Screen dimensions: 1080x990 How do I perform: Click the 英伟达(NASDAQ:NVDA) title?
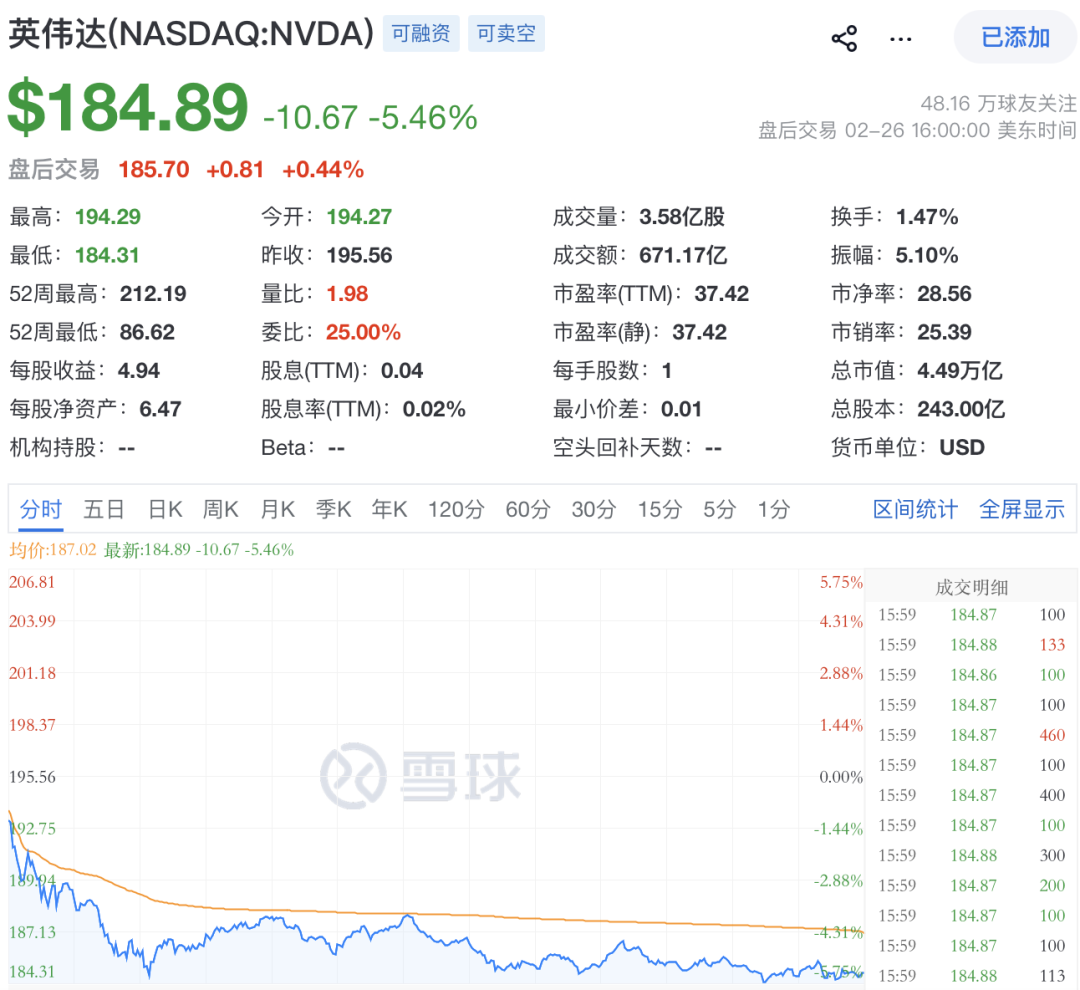tap(191, 34)
